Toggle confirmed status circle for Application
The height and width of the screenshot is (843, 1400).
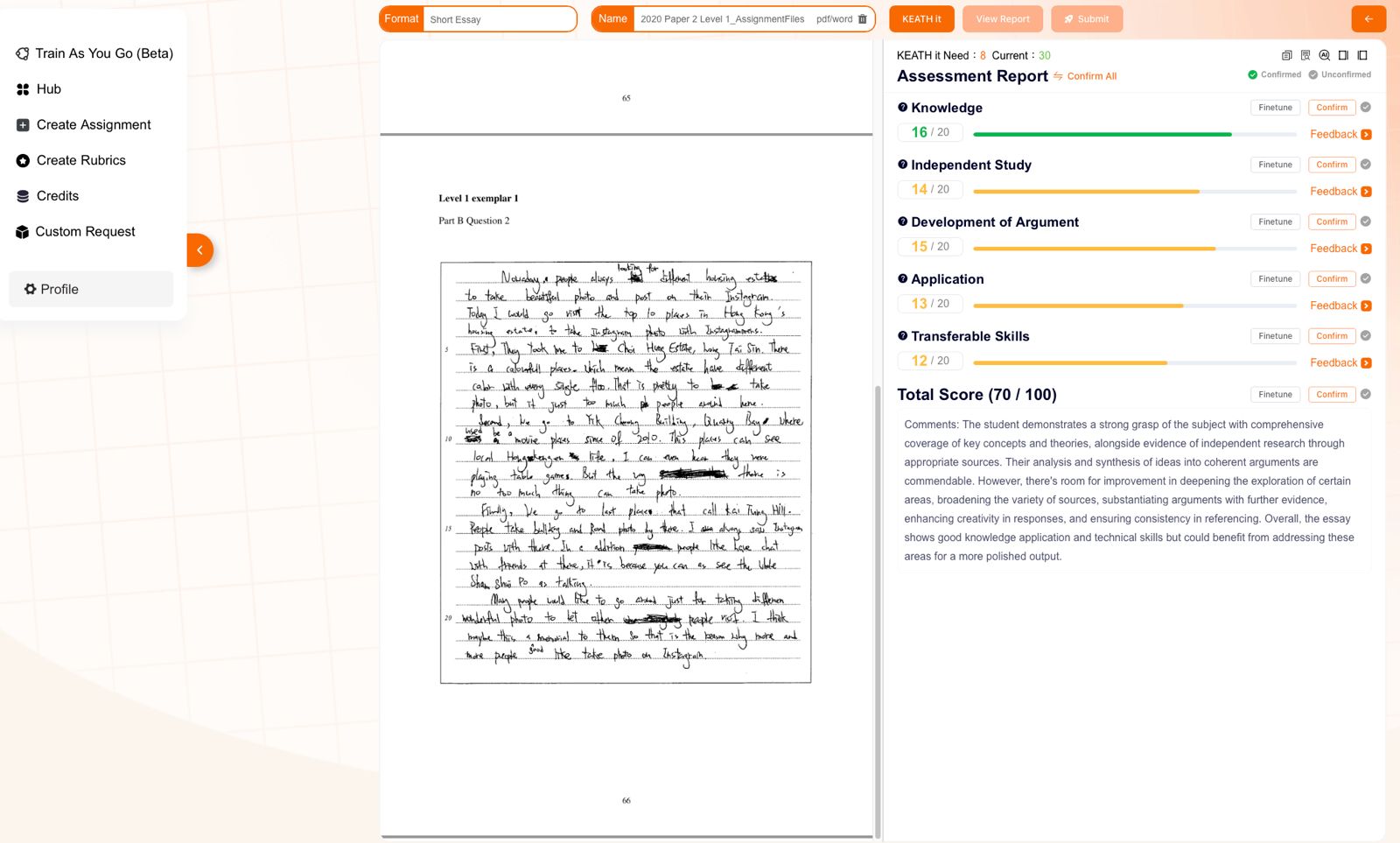coord(1366,279)
